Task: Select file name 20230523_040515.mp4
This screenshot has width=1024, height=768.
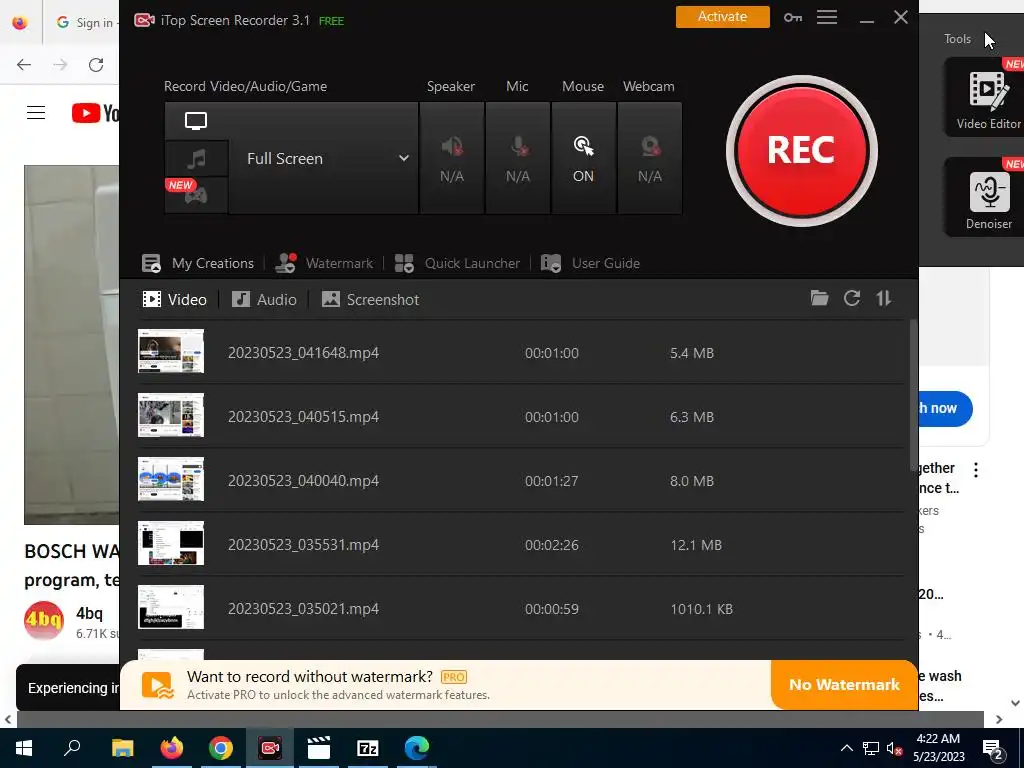Action: [x=303, y=417]
